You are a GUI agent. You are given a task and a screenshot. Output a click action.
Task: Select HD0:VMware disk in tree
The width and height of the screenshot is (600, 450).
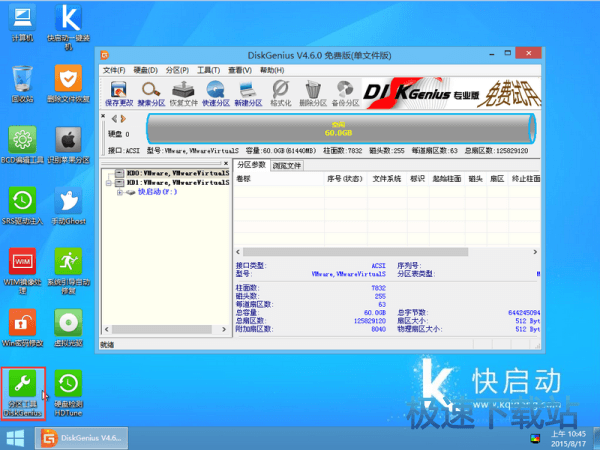coord(178,173)
